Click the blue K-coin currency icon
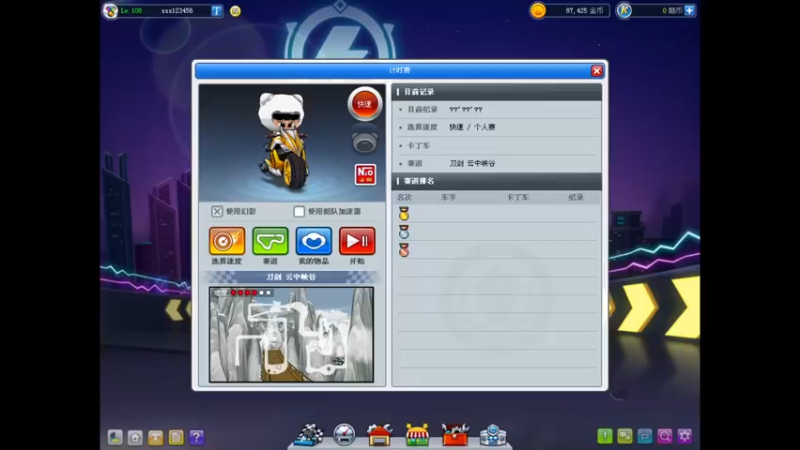Screen dimensions: 800x450 pyautogui.click(x=624, y=10)
